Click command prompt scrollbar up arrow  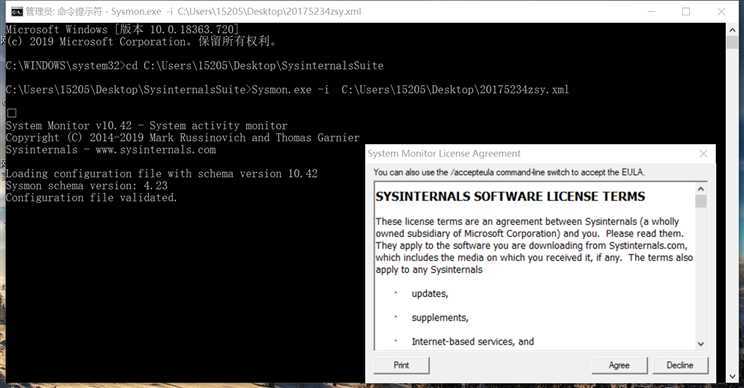[733, 29]
